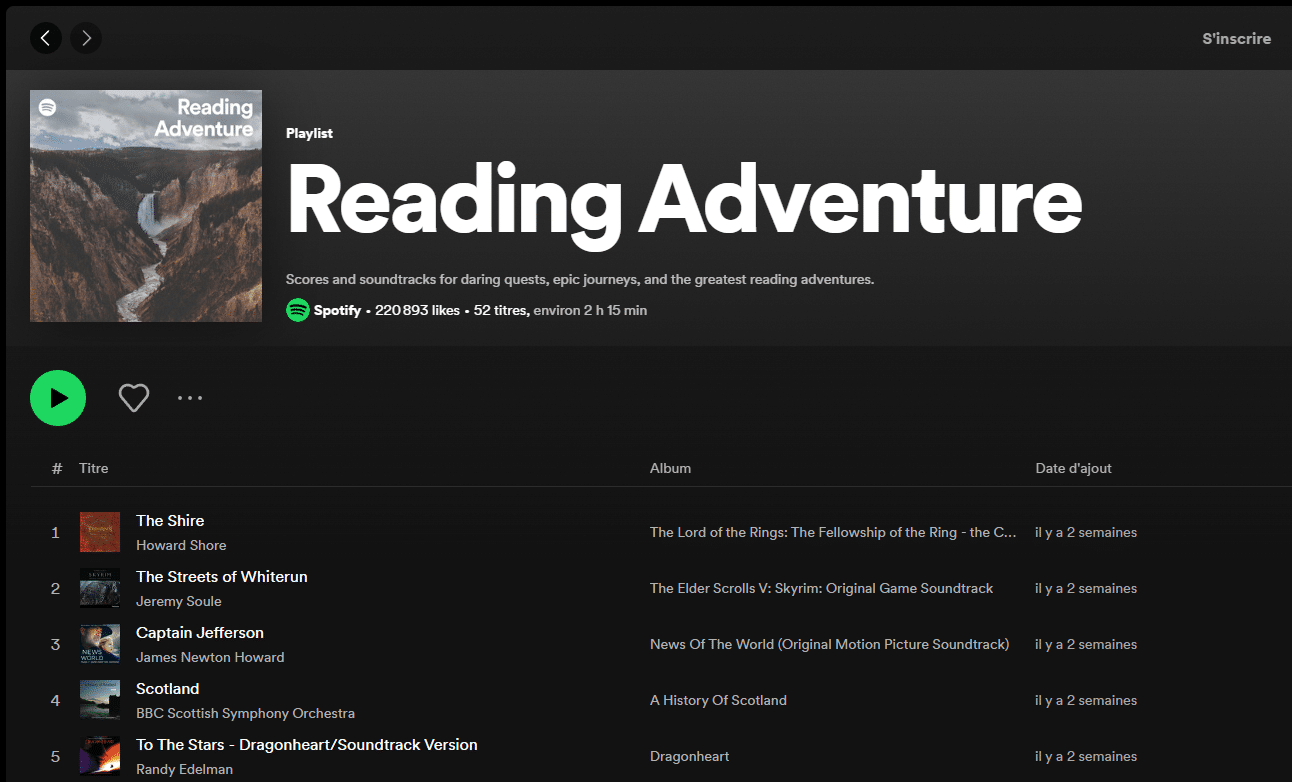The image size is (1292, 782).
Task: Open the A History Of Scotland album
Action: tap(718, 700)
